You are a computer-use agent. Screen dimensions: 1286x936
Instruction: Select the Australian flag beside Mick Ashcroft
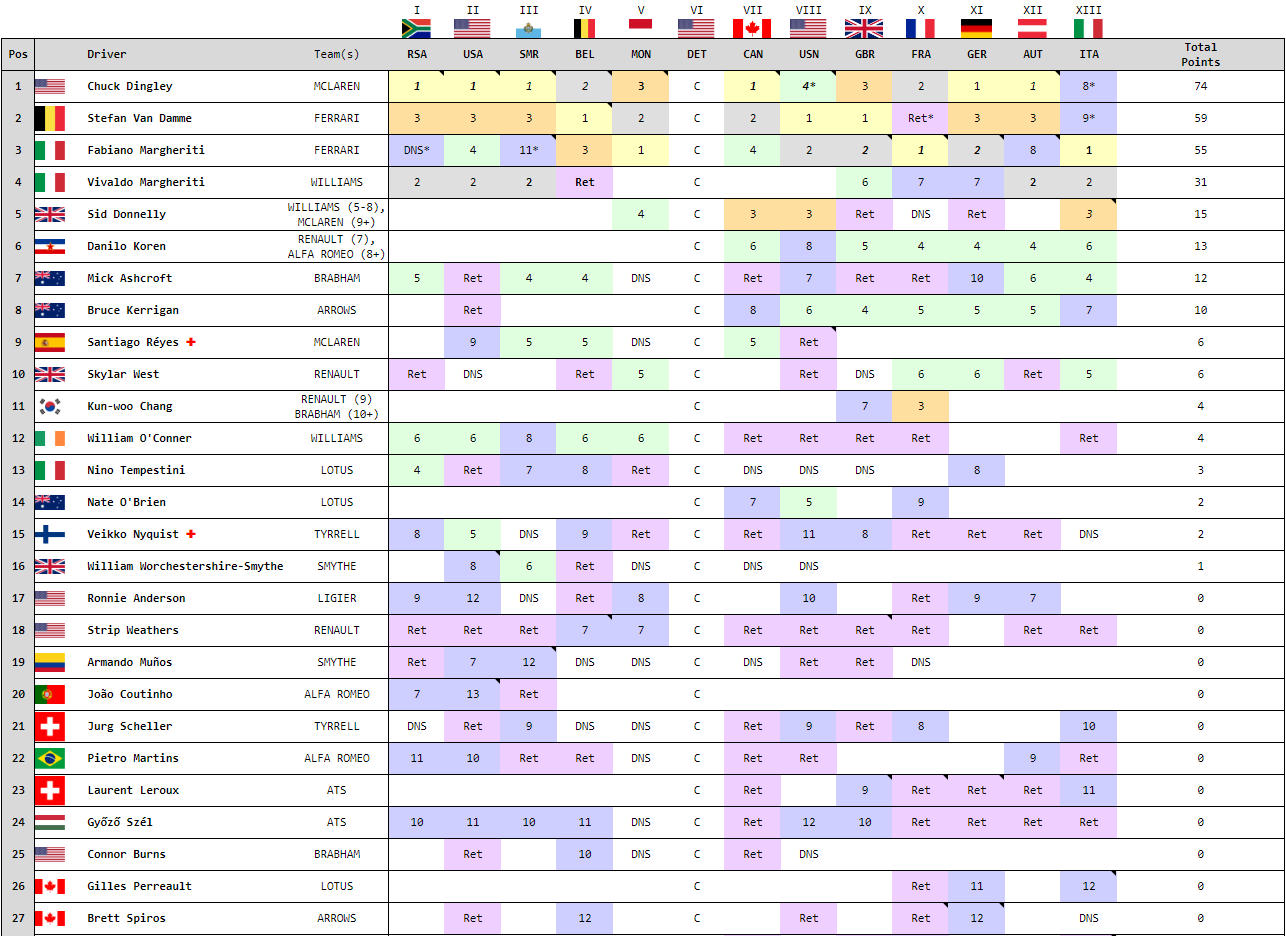point(50,278)
